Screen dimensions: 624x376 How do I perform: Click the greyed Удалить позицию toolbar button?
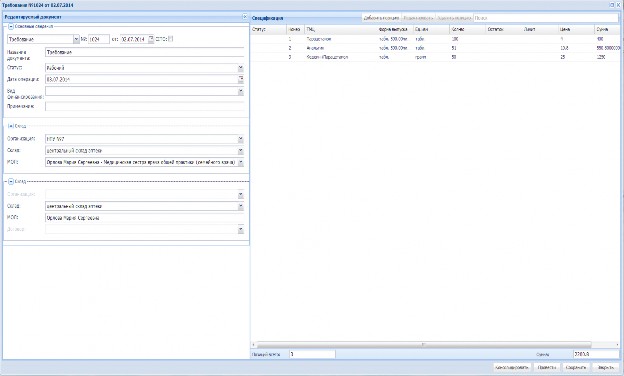(454, 18)
